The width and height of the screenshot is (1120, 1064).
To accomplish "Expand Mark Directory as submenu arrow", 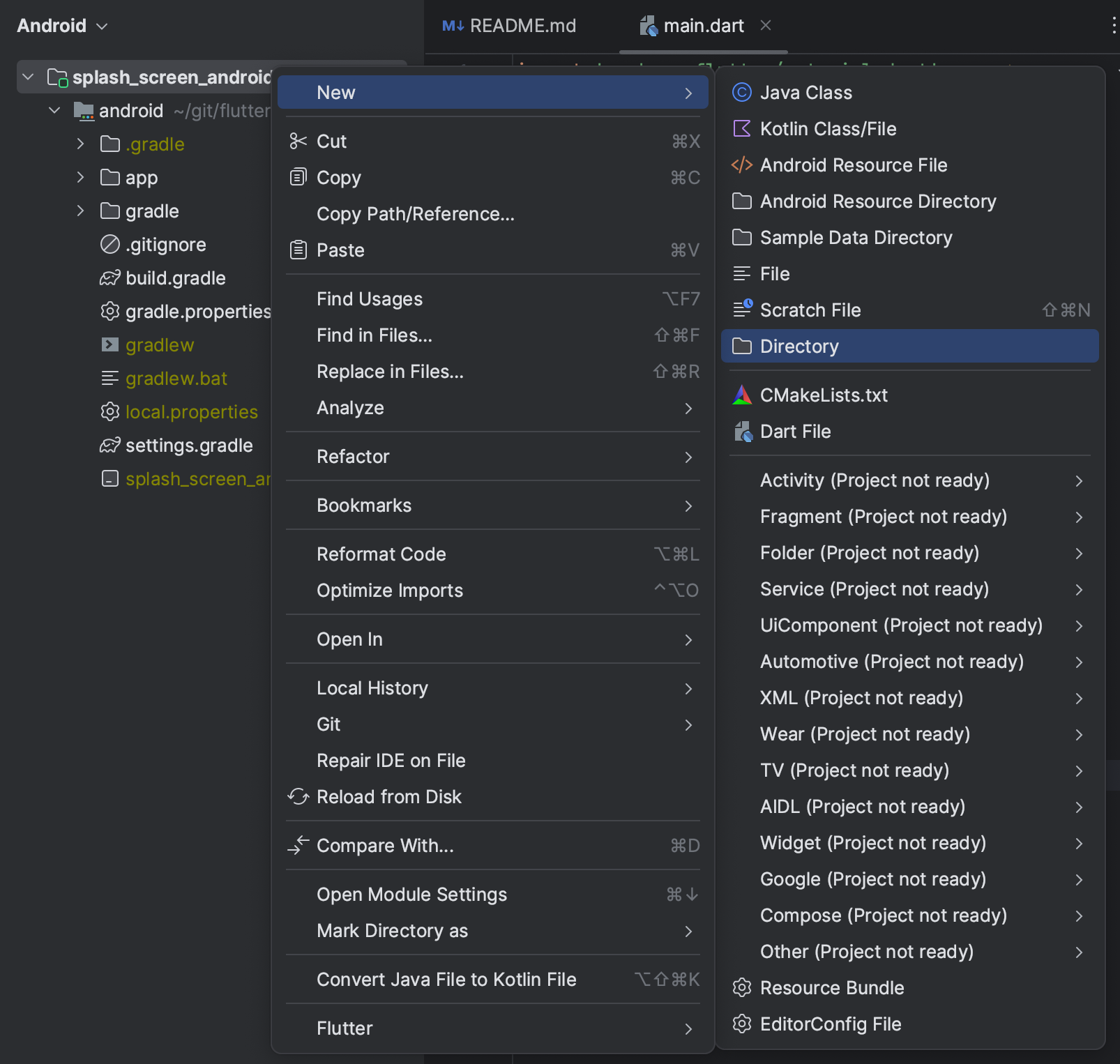I will point(688,931).
